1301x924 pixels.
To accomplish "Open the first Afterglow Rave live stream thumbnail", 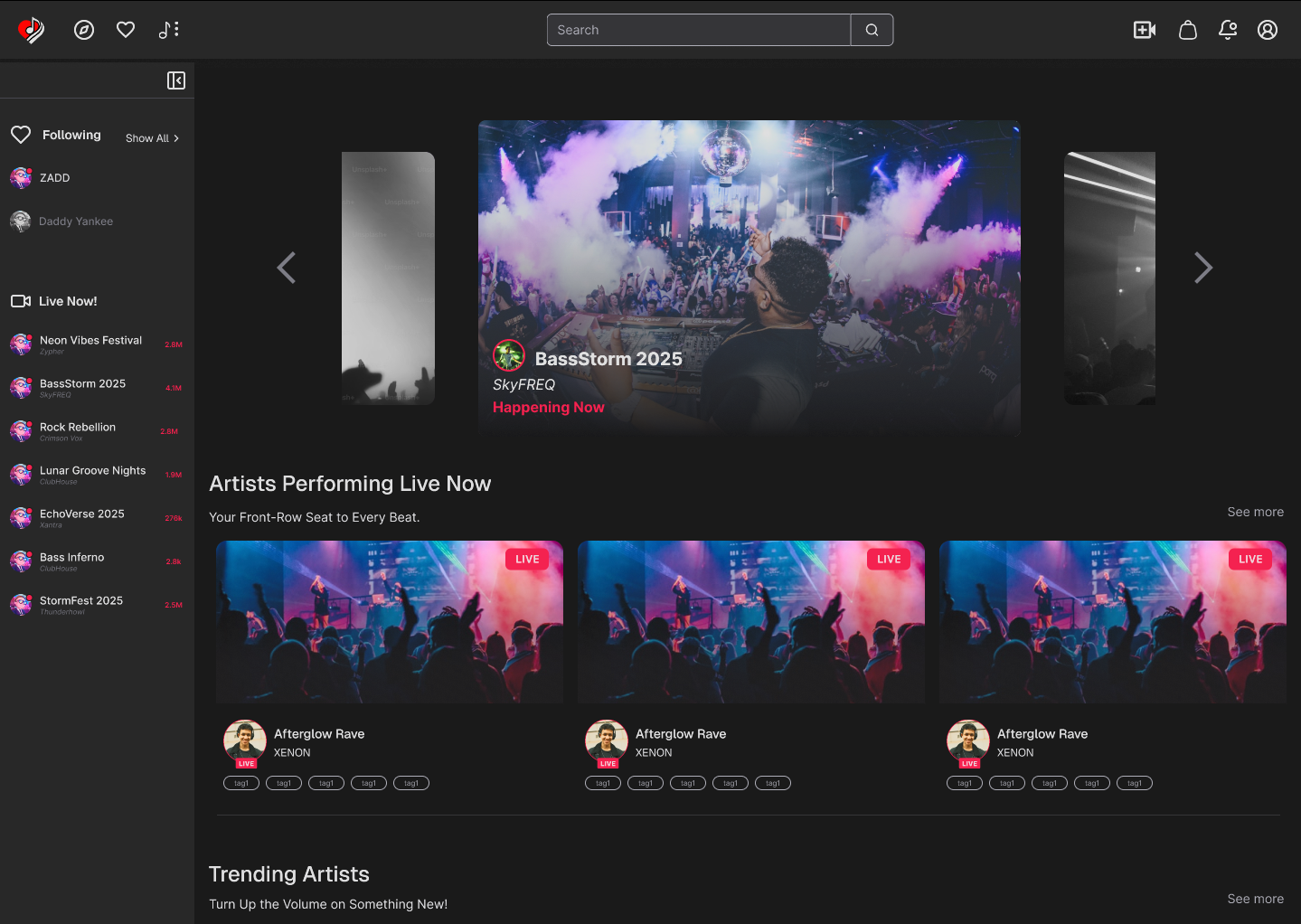I will (x=389, y=621).
